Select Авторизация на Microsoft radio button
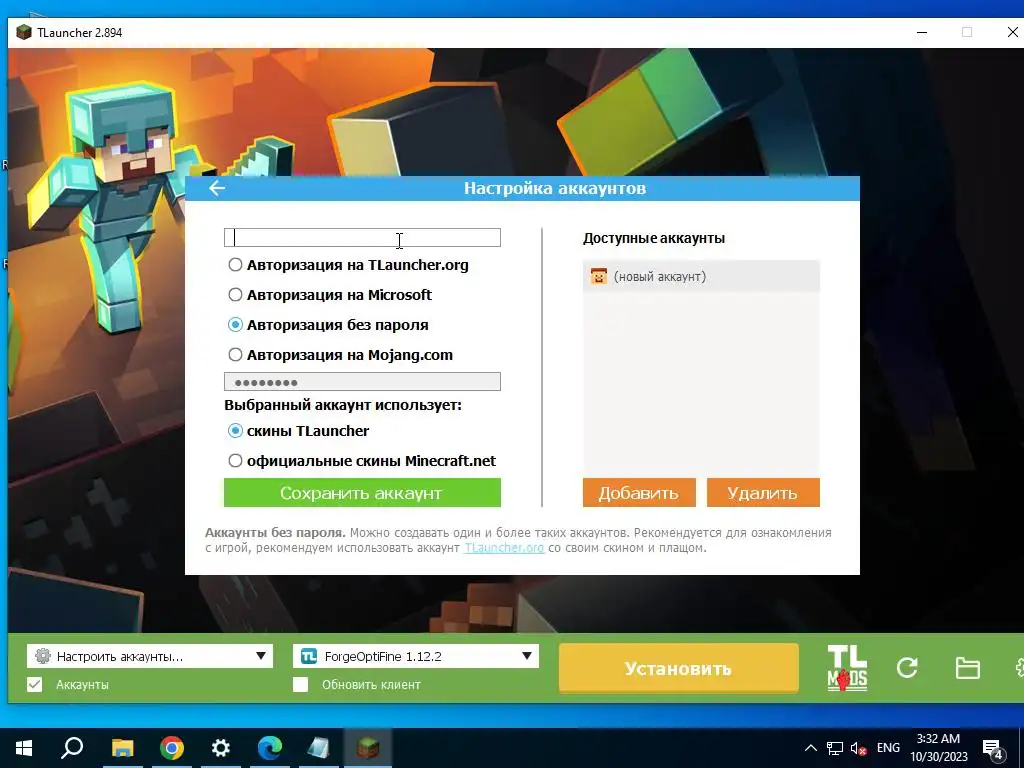Viewport: 1024px width, 768px height. pyautogui.click(x=235, y=295)
